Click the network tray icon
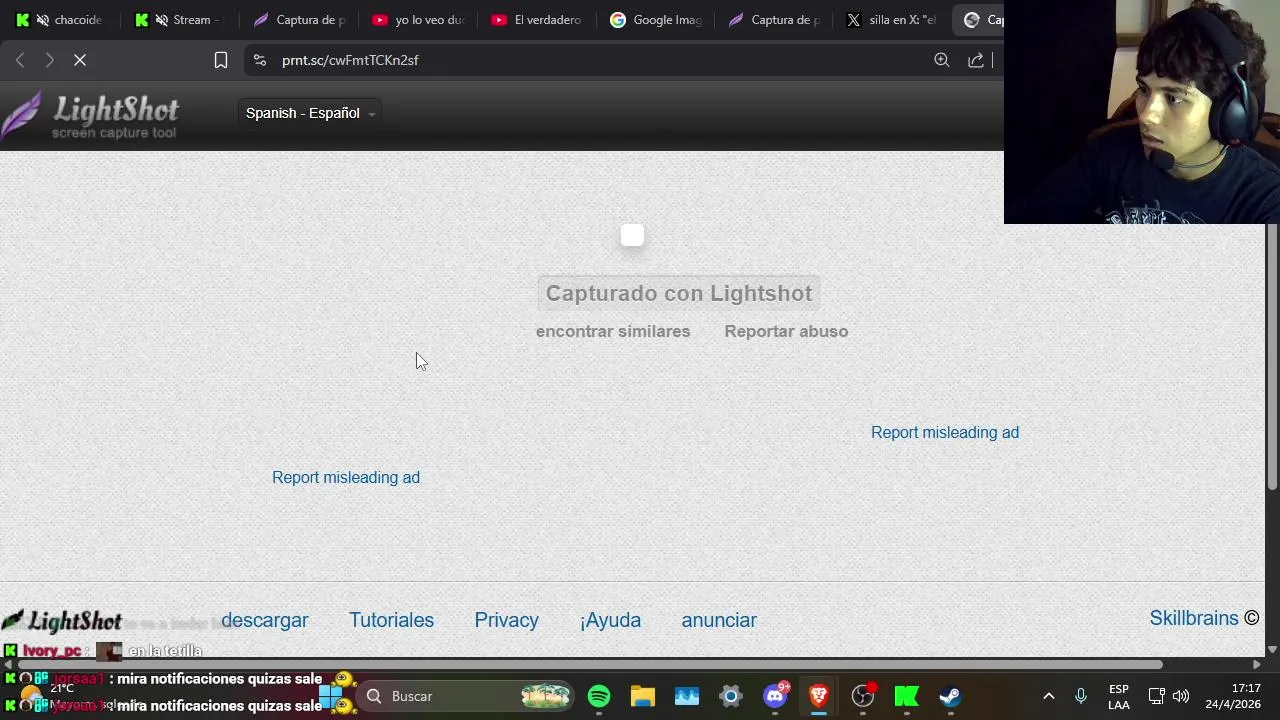Screen dimensions: 1280x720 1156,696
